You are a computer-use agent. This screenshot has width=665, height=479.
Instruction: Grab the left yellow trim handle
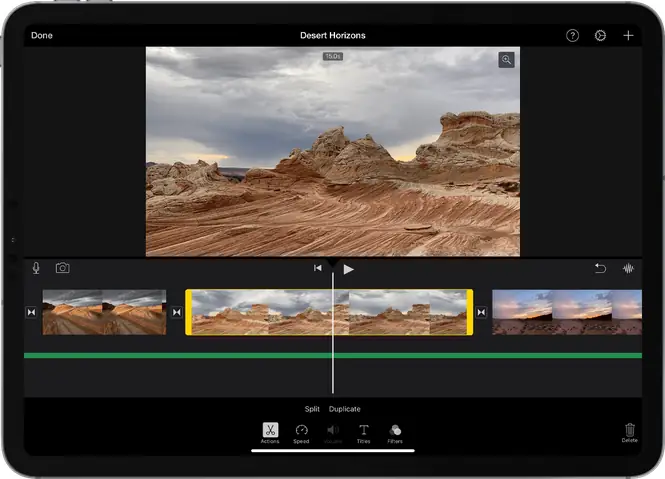(188, 312)
